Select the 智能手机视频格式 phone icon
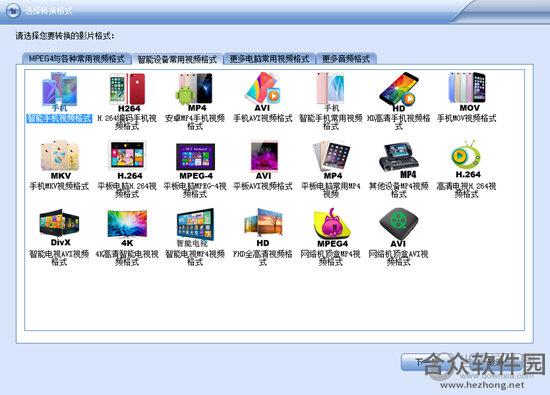 (x=59, y=92)
